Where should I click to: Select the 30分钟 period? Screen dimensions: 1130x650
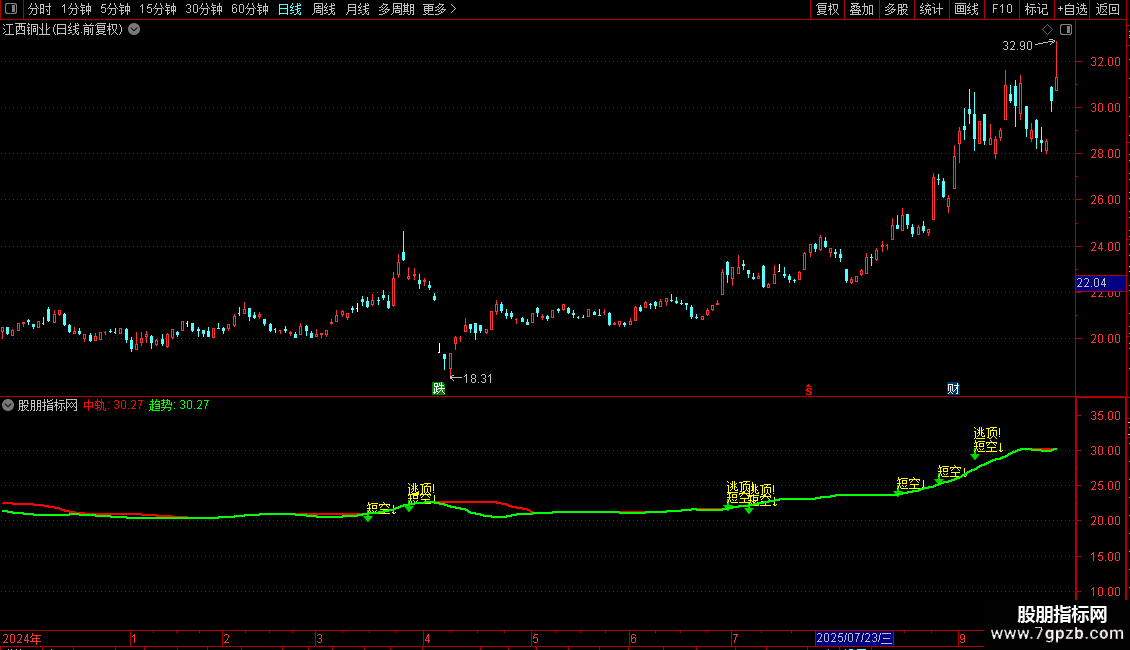pos(204,9)
